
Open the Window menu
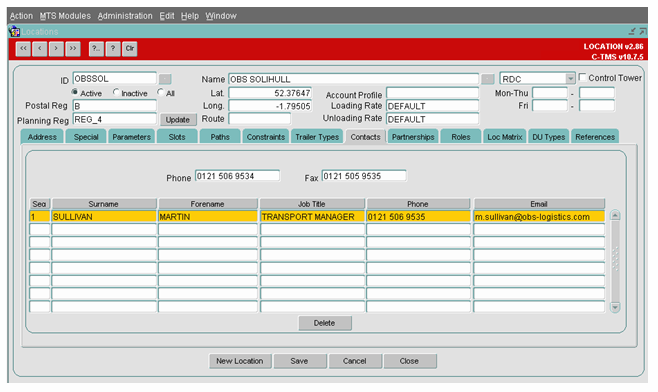point(221,16)
